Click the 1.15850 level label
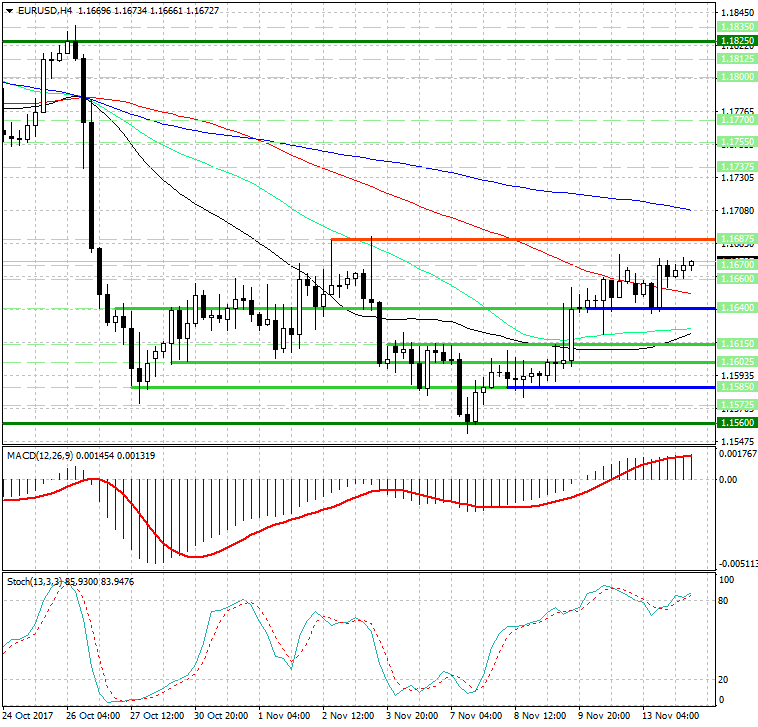This screenshot has height=727, width=758. tap(736, 387)
